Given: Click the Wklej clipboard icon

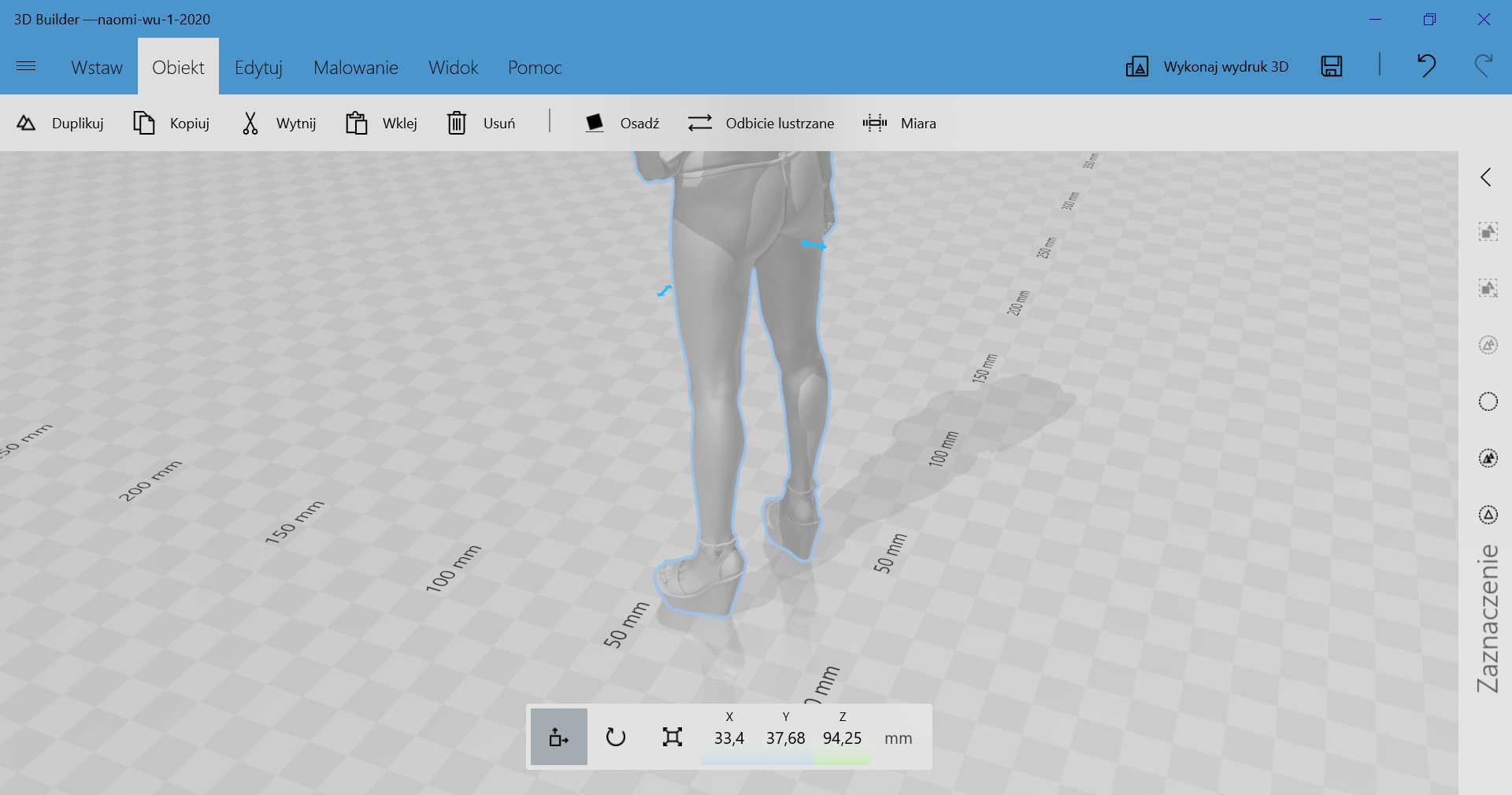Looking at the screenshot, I should point(356,123).
